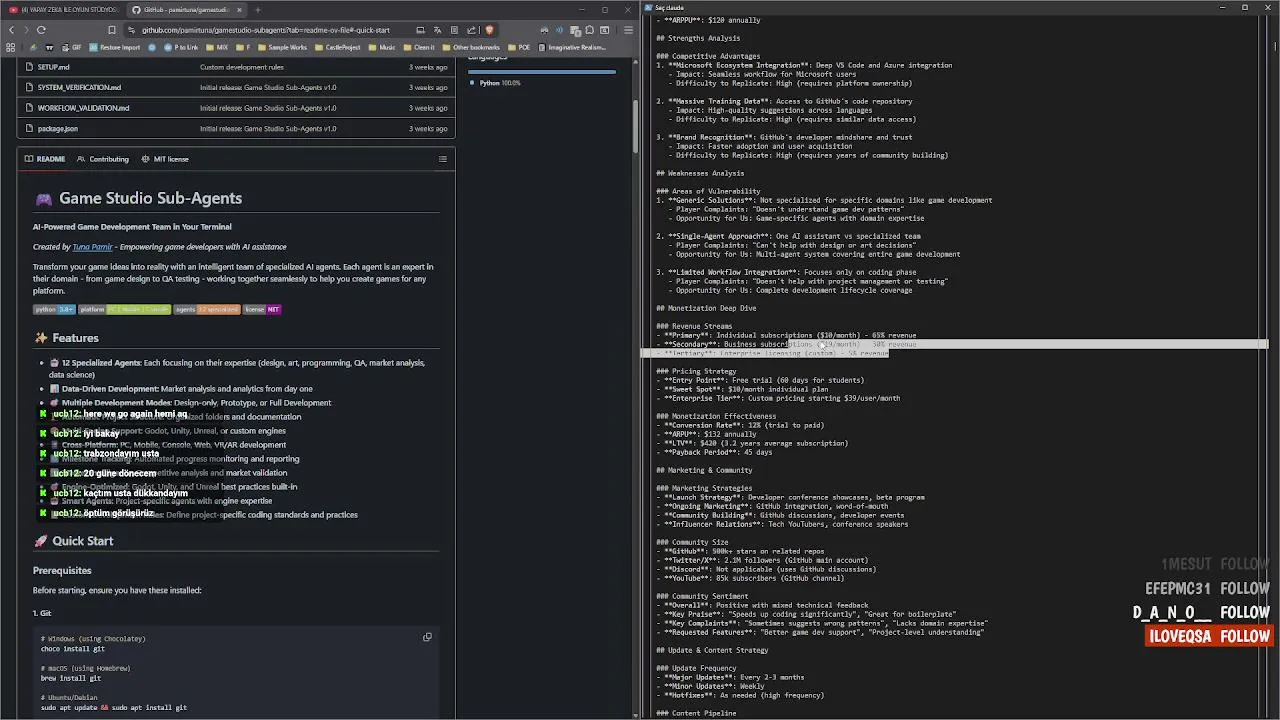Switch to the YouTube browser tab
Image resolution: width=1280 pixels, height=720 pixels.
pyautogui.click(x=62, y=10)
